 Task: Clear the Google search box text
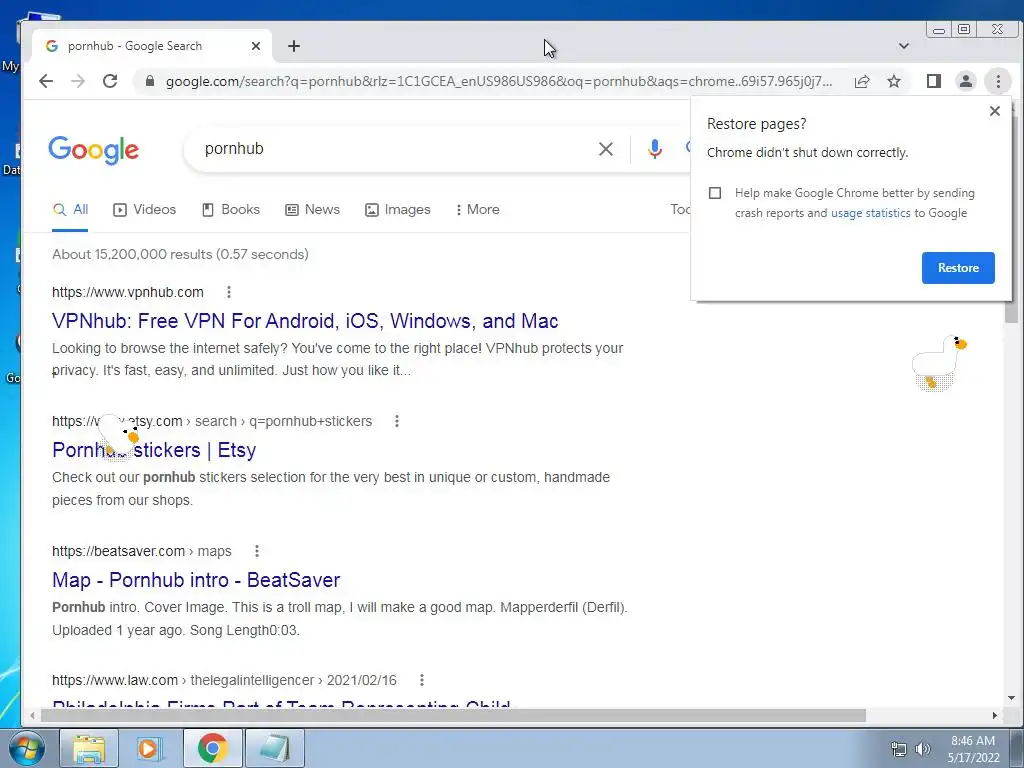[x=606, y=149]
